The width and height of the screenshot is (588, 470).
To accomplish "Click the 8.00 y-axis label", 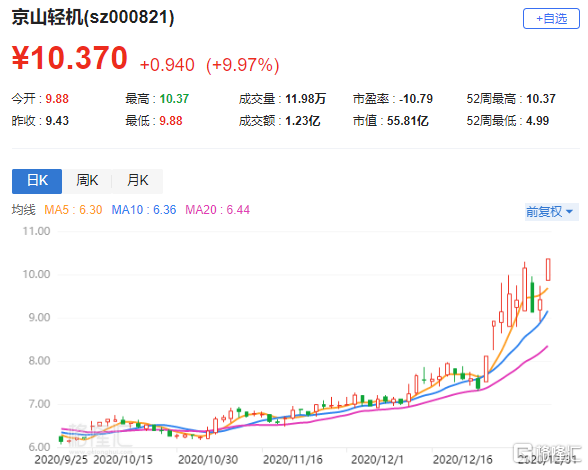I will (39, 361).
